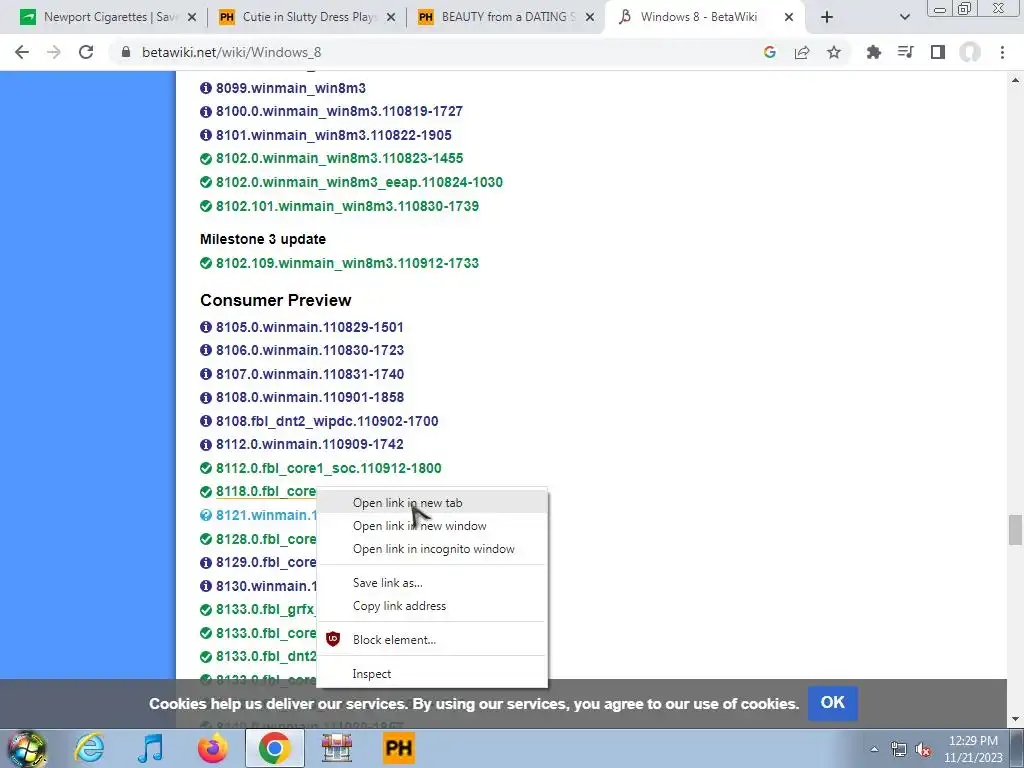Viewport: 1024px width, 768px height.
Task: Open the Chrome profile avatar
Action: (x=970, y=52)
